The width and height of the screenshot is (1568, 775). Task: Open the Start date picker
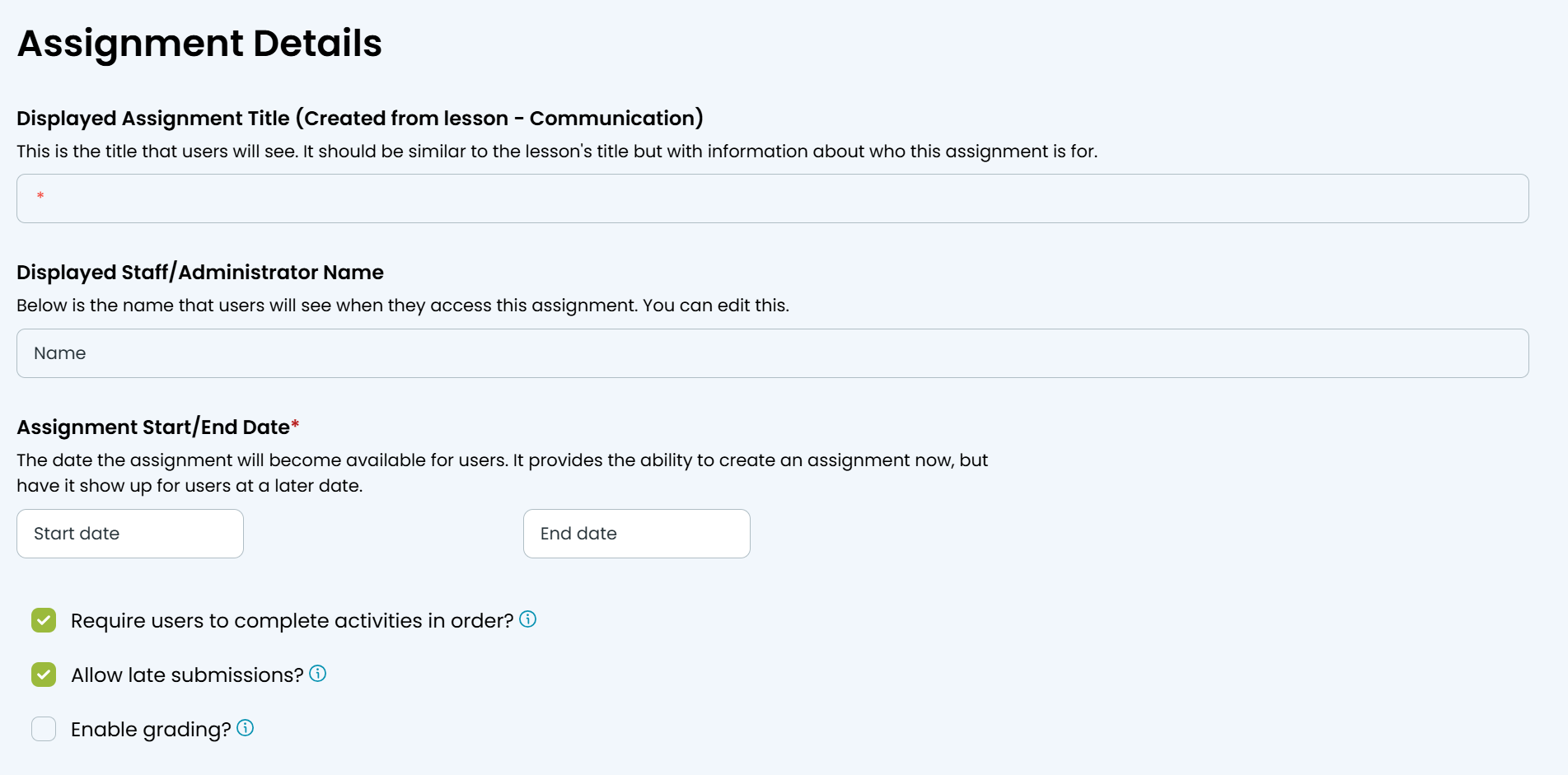pyautogui.click(x=130, y=534)
